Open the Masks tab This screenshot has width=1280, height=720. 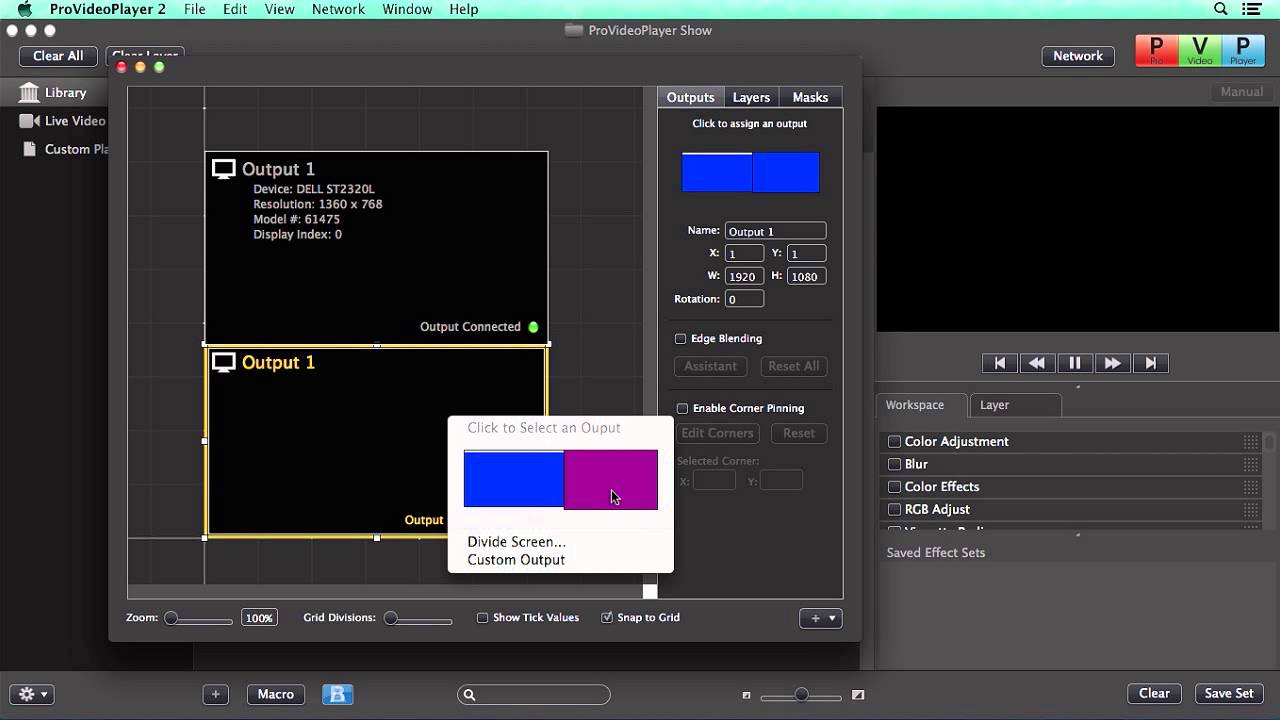coord(810,97)
